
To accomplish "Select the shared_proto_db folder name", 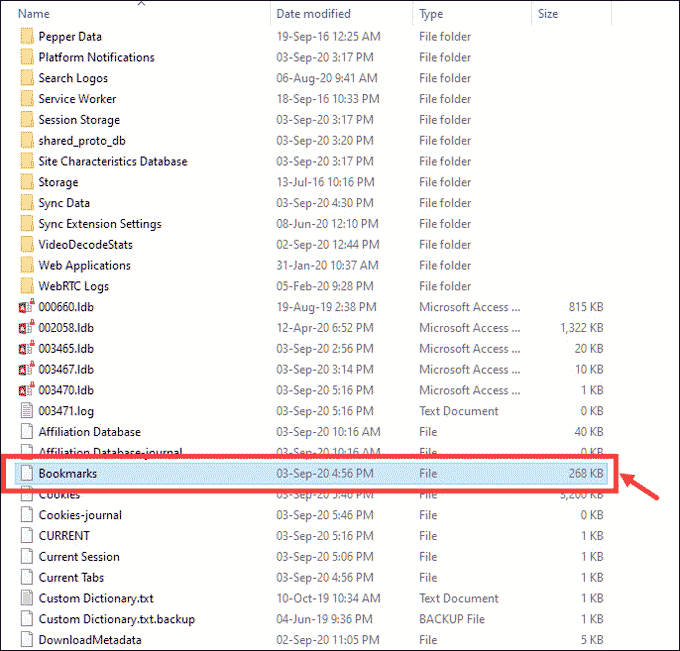I will pyautogui.click(x=82, y=141).
